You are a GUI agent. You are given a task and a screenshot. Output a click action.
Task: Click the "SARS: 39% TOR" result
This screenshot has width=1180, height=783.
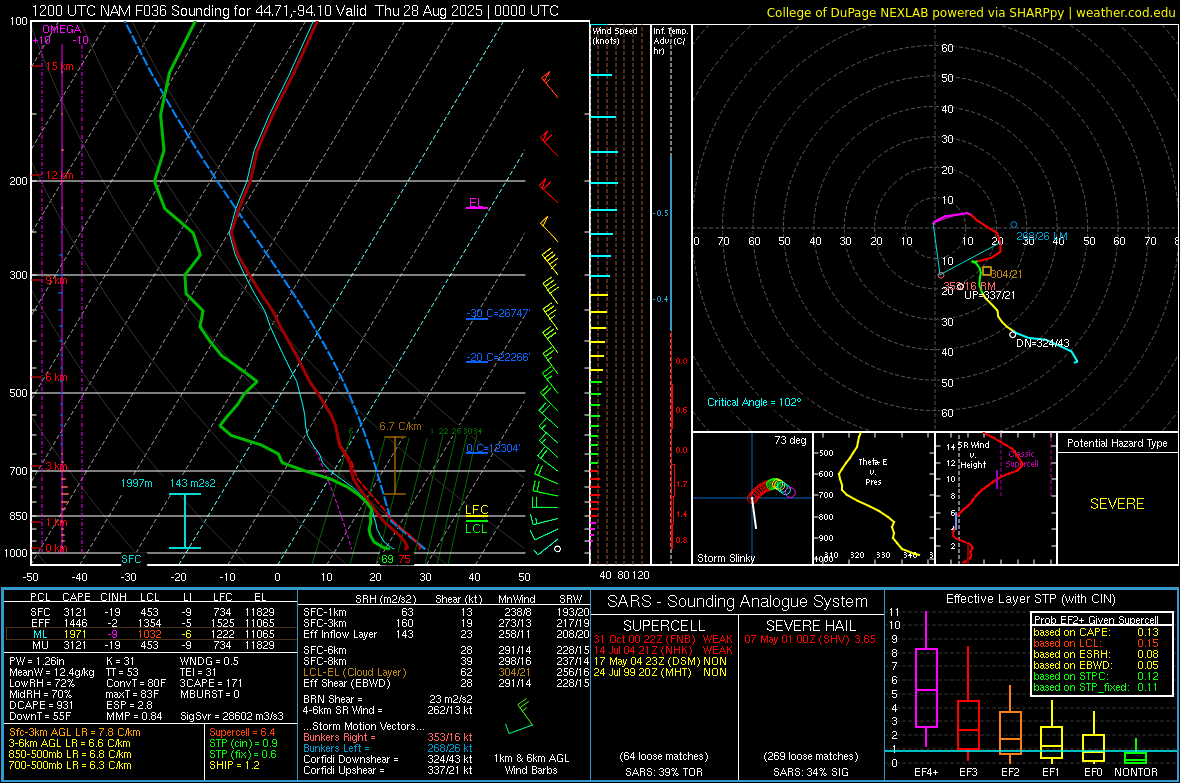664,772
